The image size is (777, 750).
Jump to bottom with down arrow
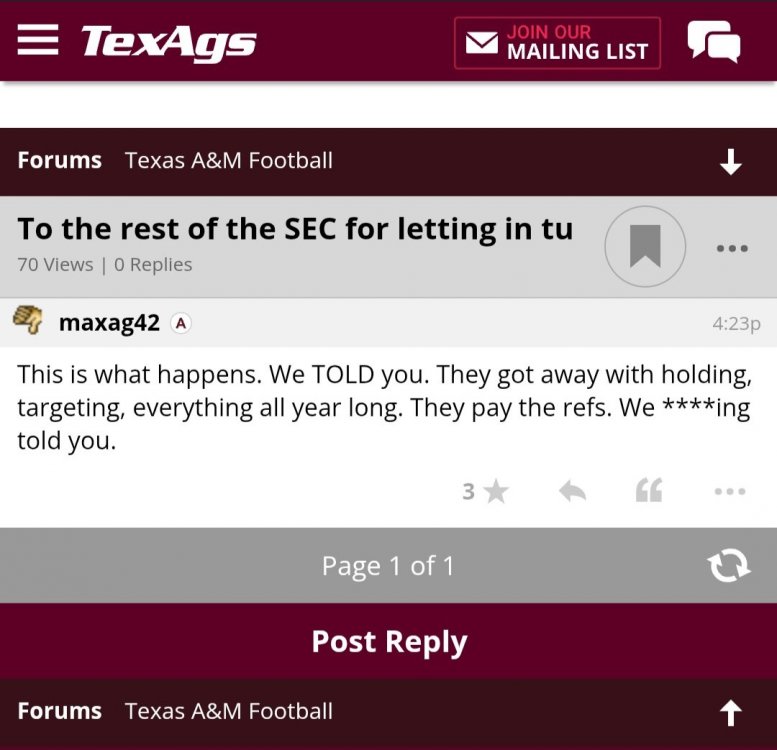click(x=731, y=162)
